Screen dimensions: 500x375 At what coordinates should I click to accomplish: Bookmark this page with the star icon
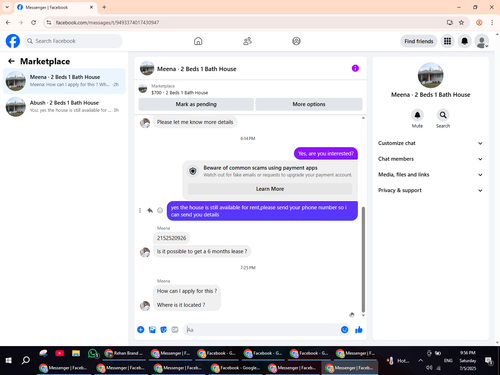[x=461, y=22]
